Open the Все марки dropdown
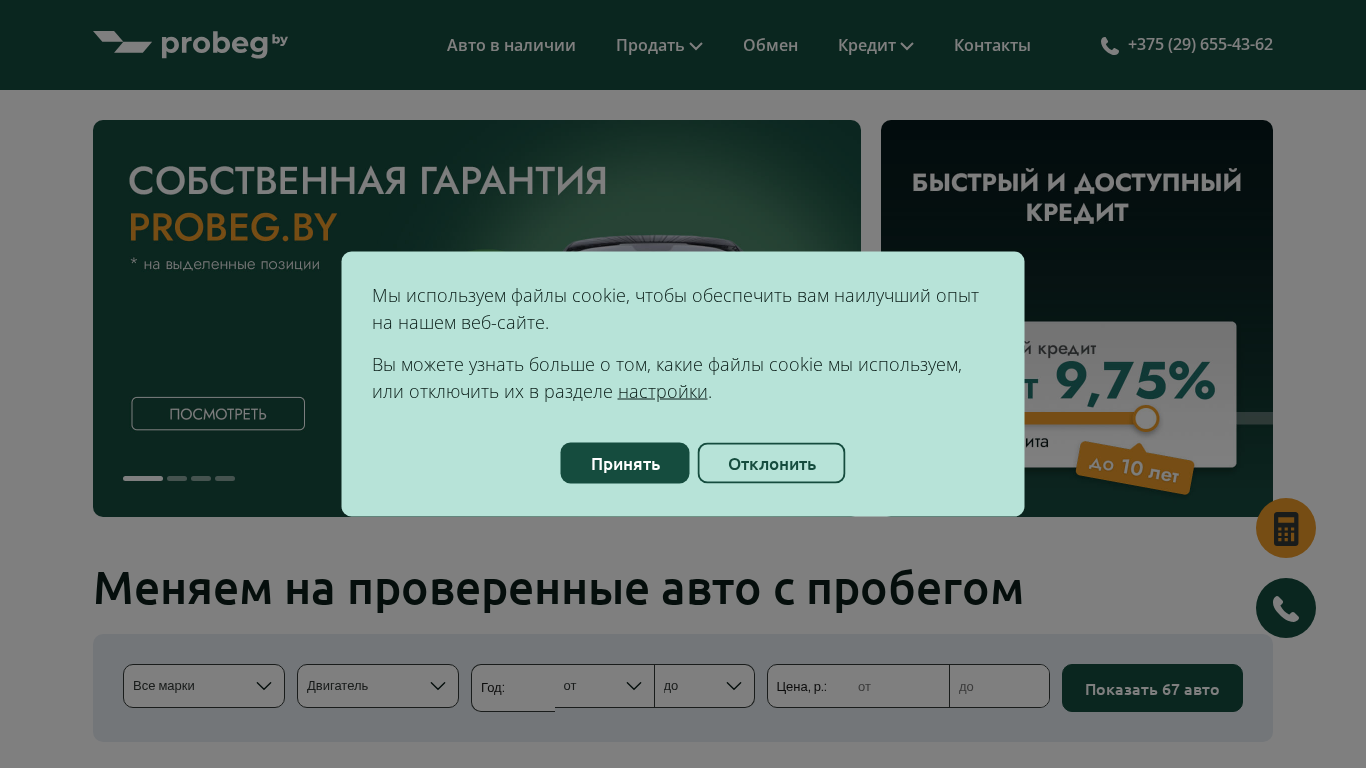Viewport: 1366px width, 768px height. click(x=204, y=686)
